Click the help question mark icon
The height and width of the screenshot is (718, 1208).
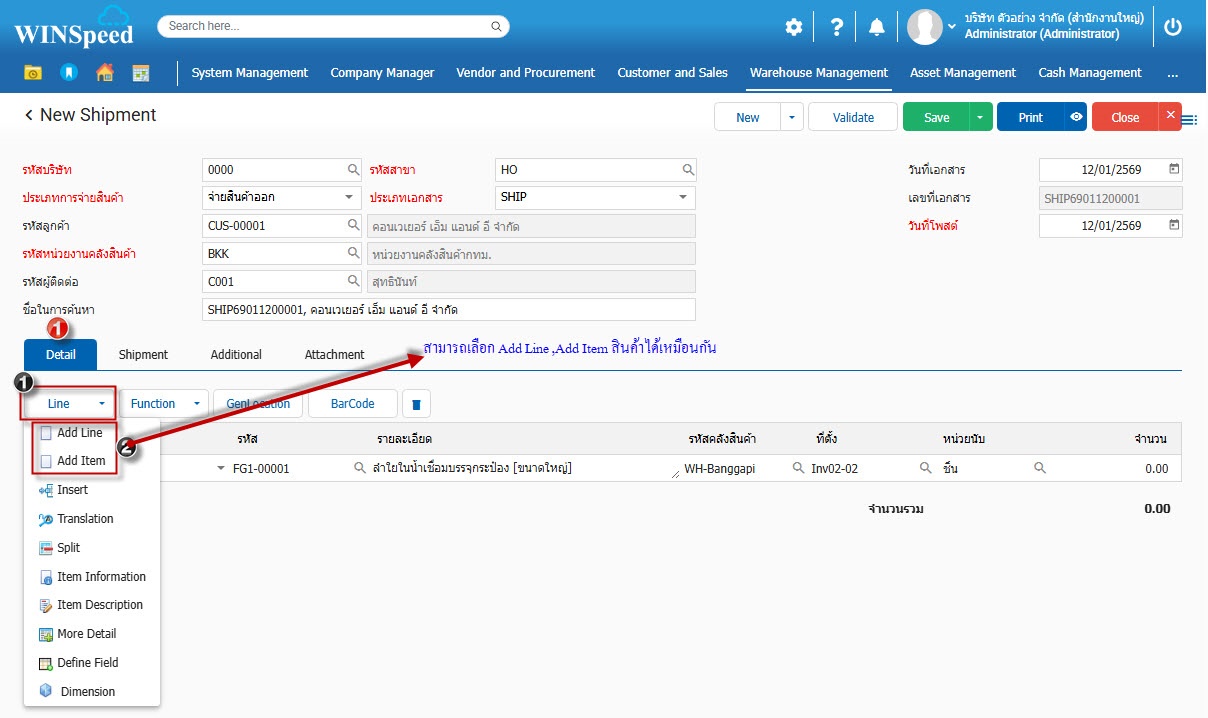(836, 27)
